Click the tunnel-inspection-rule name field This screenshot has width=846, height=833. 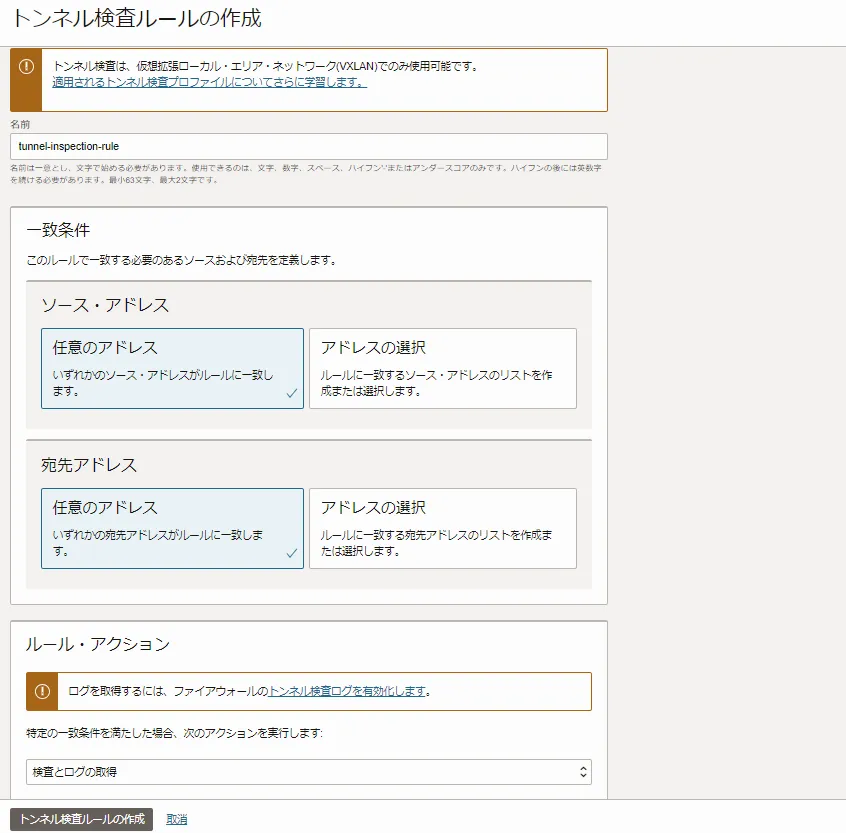click(x=300, y=144)
